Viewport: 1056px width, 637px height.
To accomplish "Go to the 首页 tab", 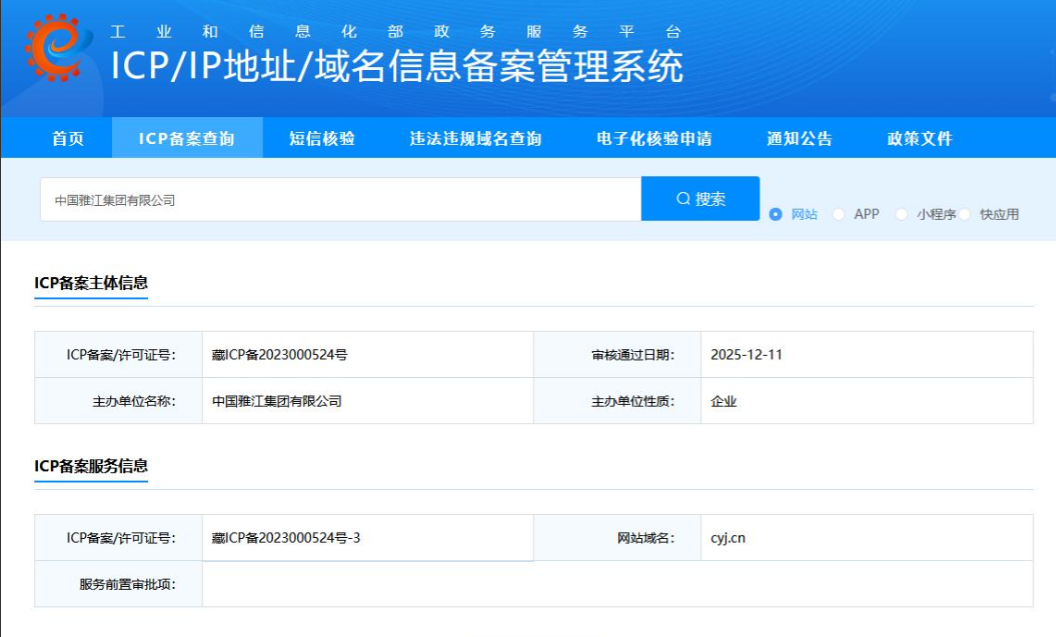I will coord(68,139).
